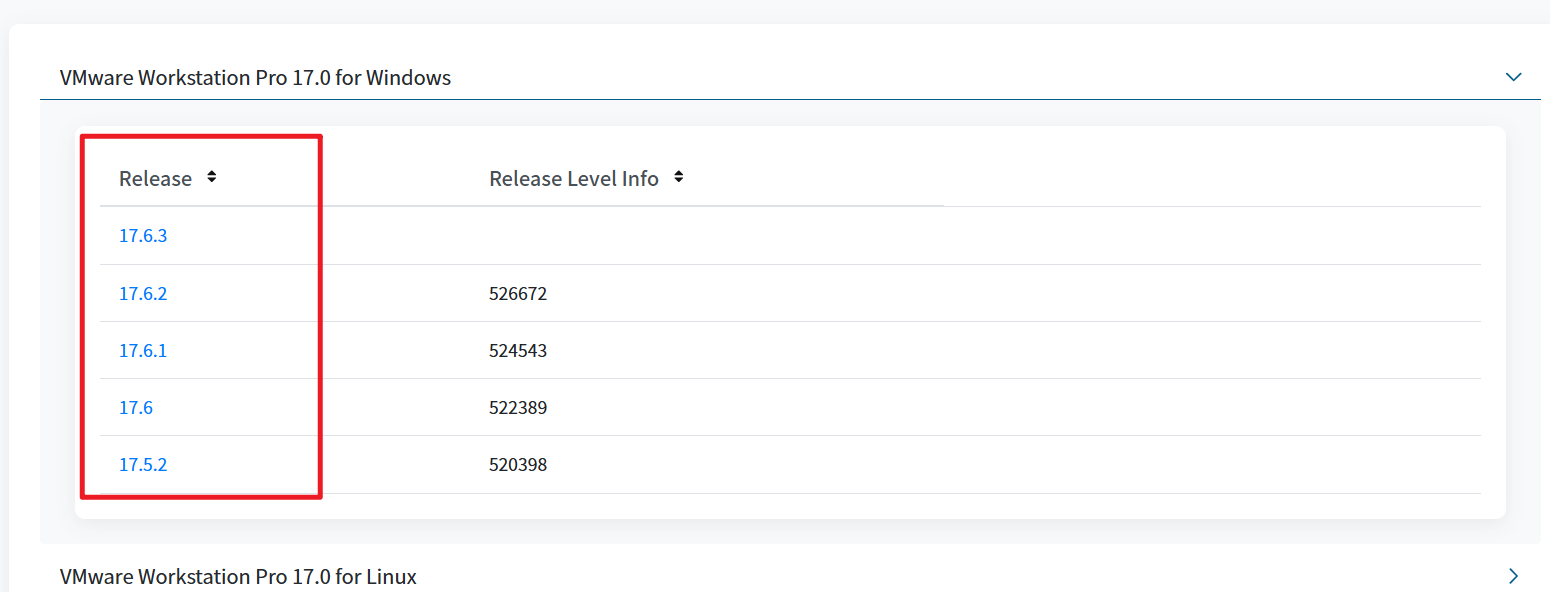The width and height of the screenshot is (1550, 592).
Task: Open the 17.6 release link
Action: (136, 407)
